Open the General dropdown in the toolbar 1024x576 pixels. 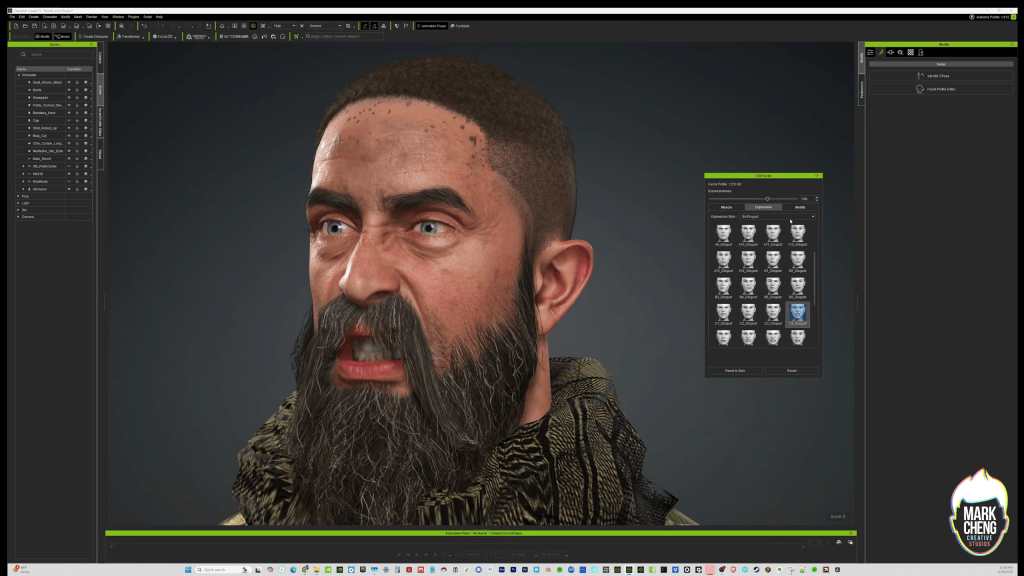325,26
